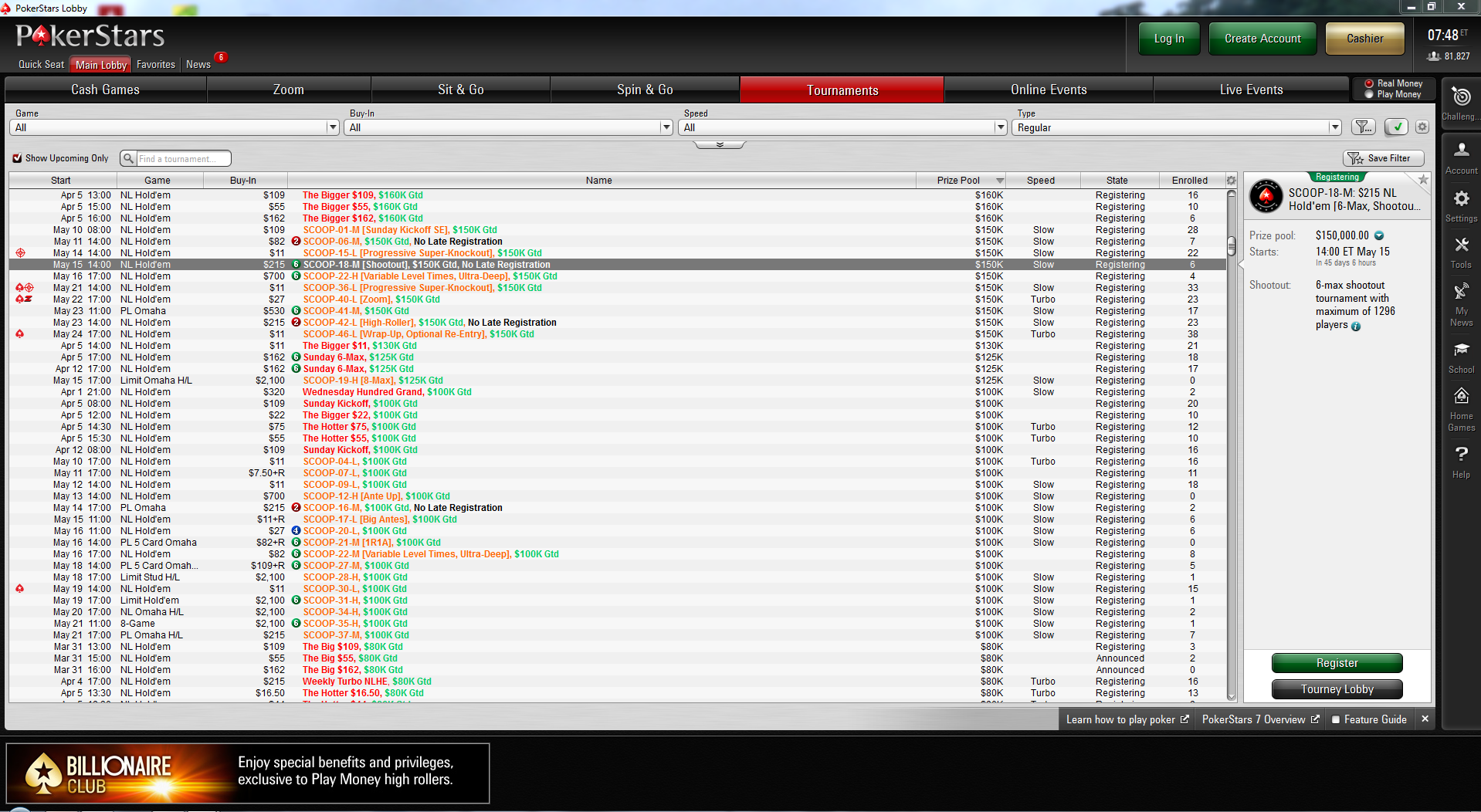
Task: Open the Online Events tab
Action: [x=1049, y=90]
